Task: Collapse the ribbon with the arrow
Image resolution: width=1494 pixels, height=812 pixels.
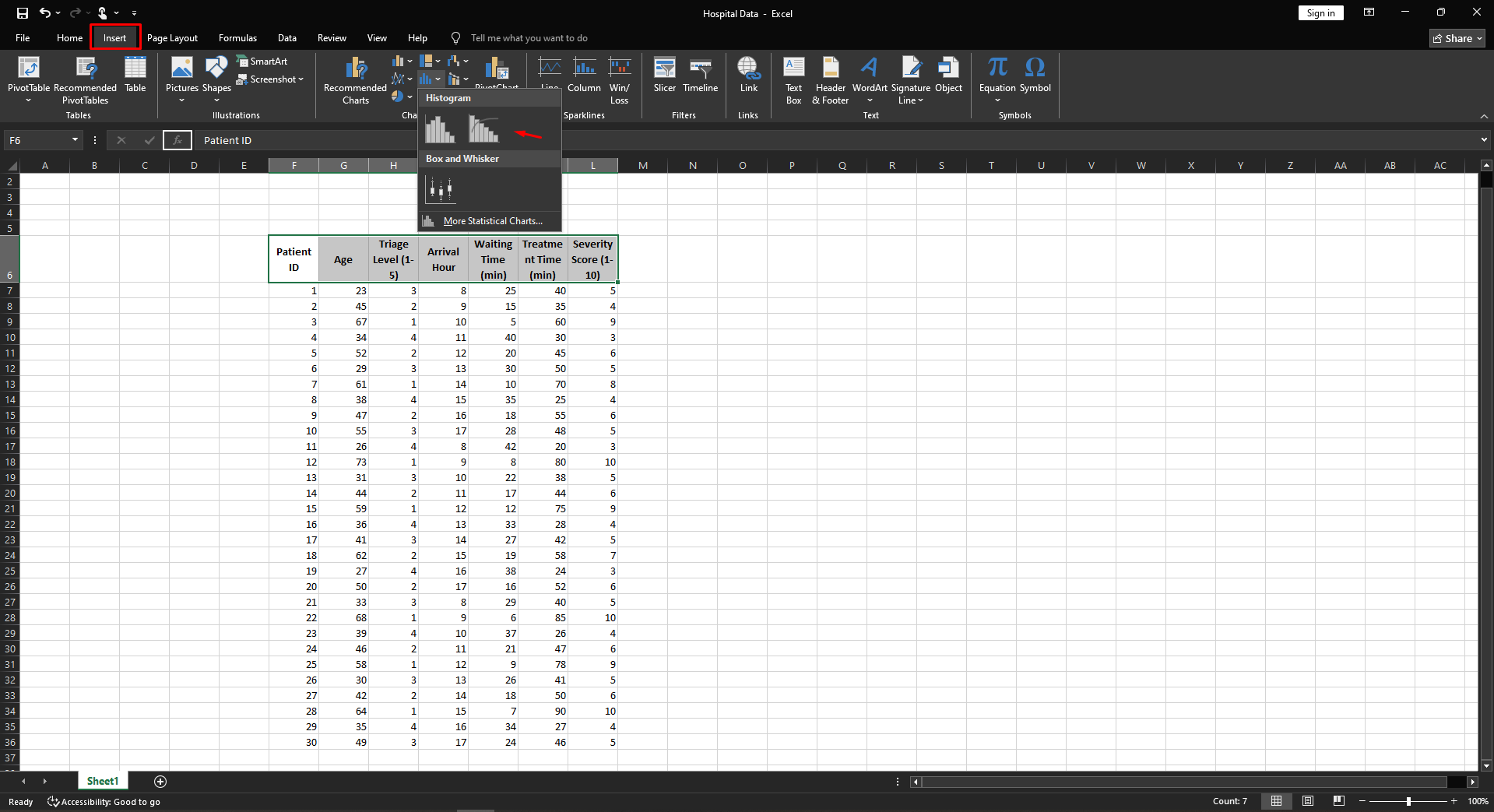Action: 1484,116
